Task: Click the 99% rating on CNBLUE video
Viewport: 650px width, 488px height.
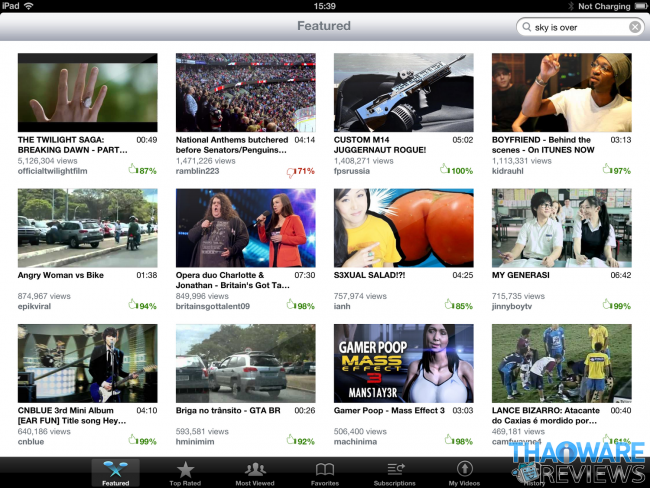Action: click(143, 441)
